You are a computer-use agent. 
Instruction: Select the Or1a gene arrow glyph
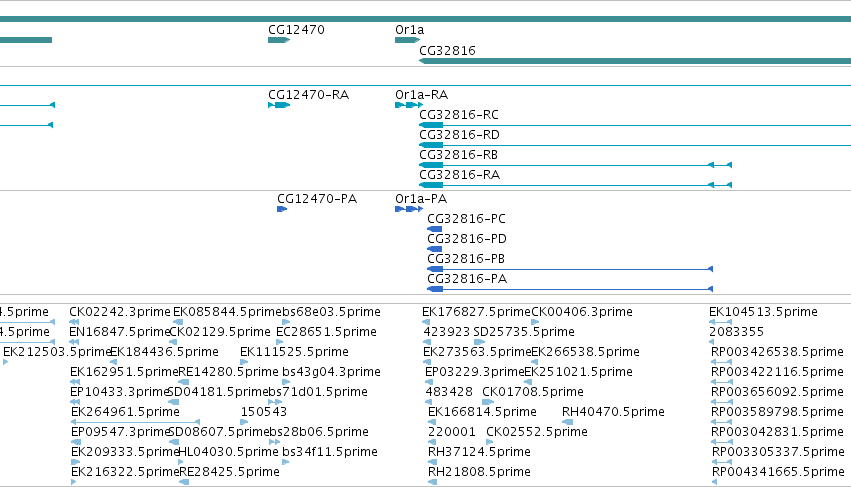408,40
